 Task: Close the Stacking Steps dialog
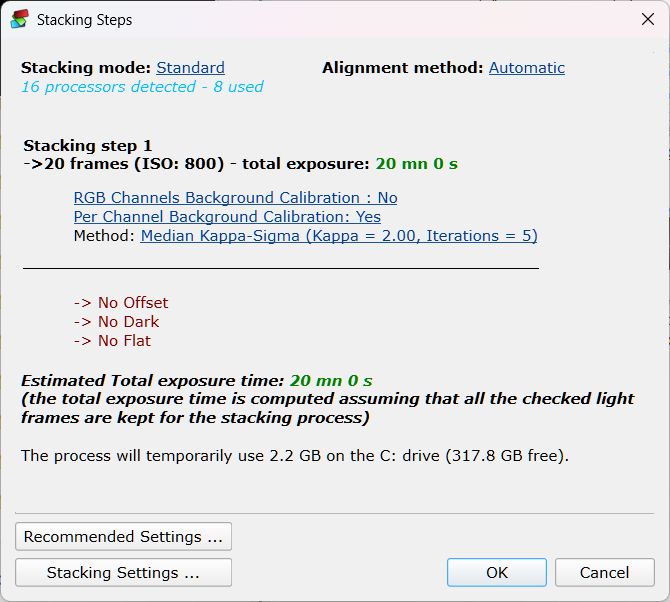[x=648, y=19]
